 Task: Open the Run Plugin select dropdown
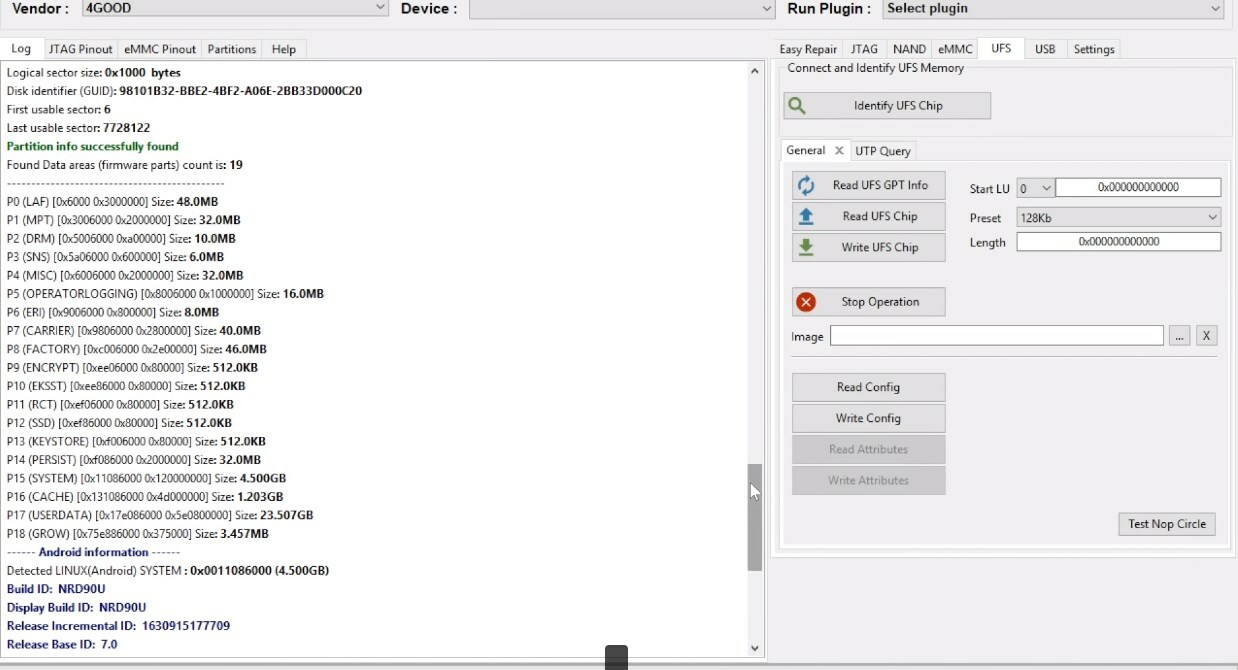coord(1053,8)
